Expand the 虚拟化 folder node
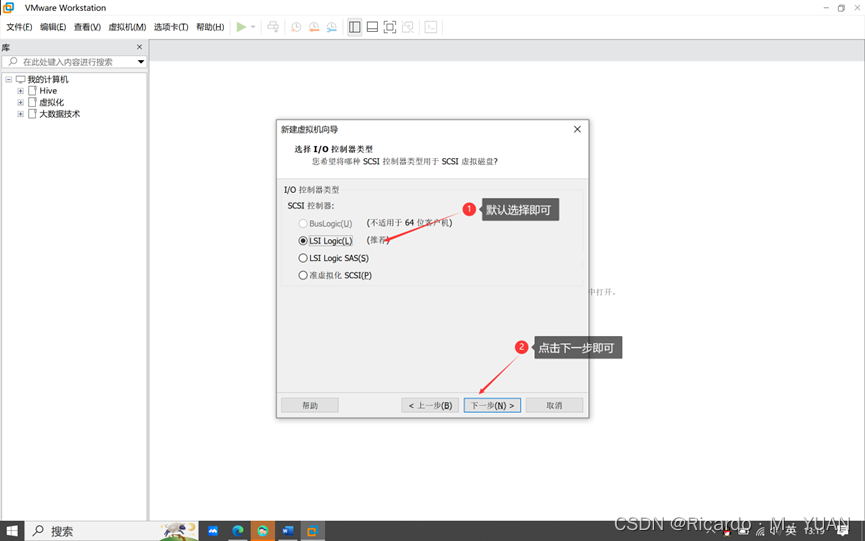865x541 pixels. [20, 103]
